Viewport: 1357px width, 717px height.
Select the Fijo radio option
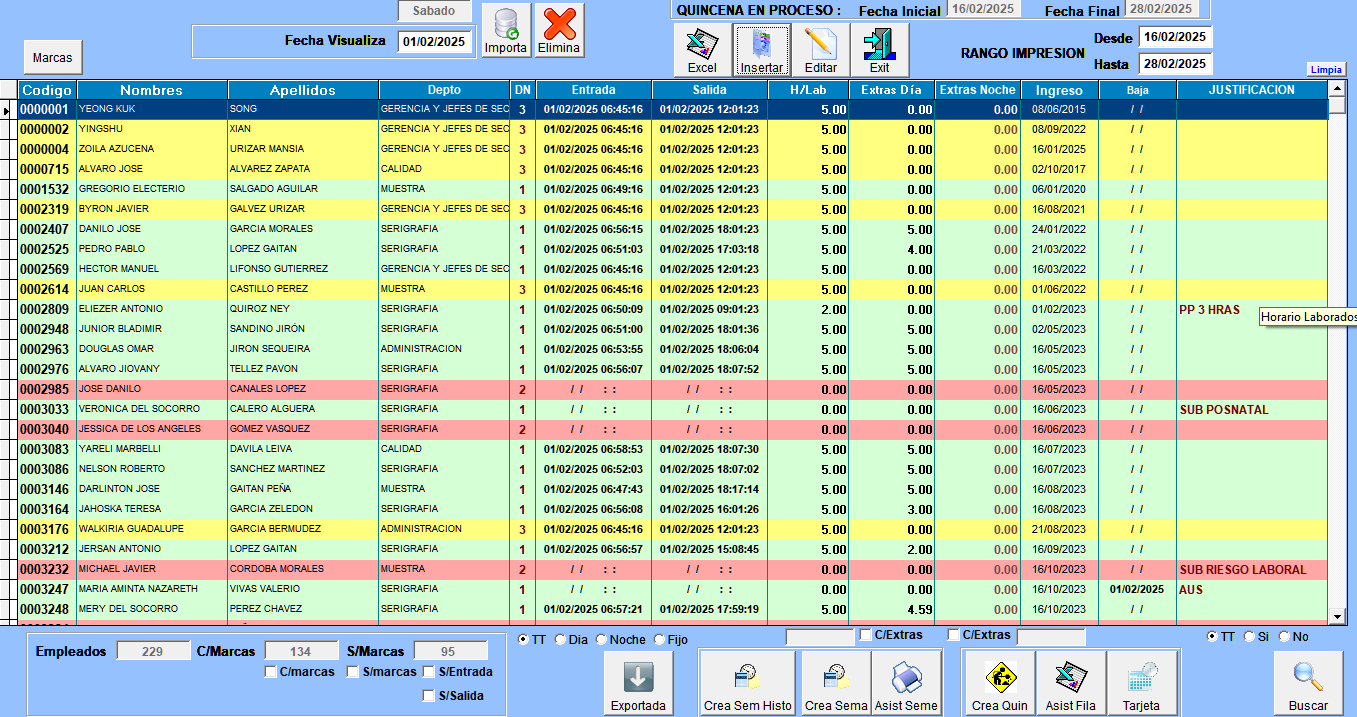coord(659,639)
